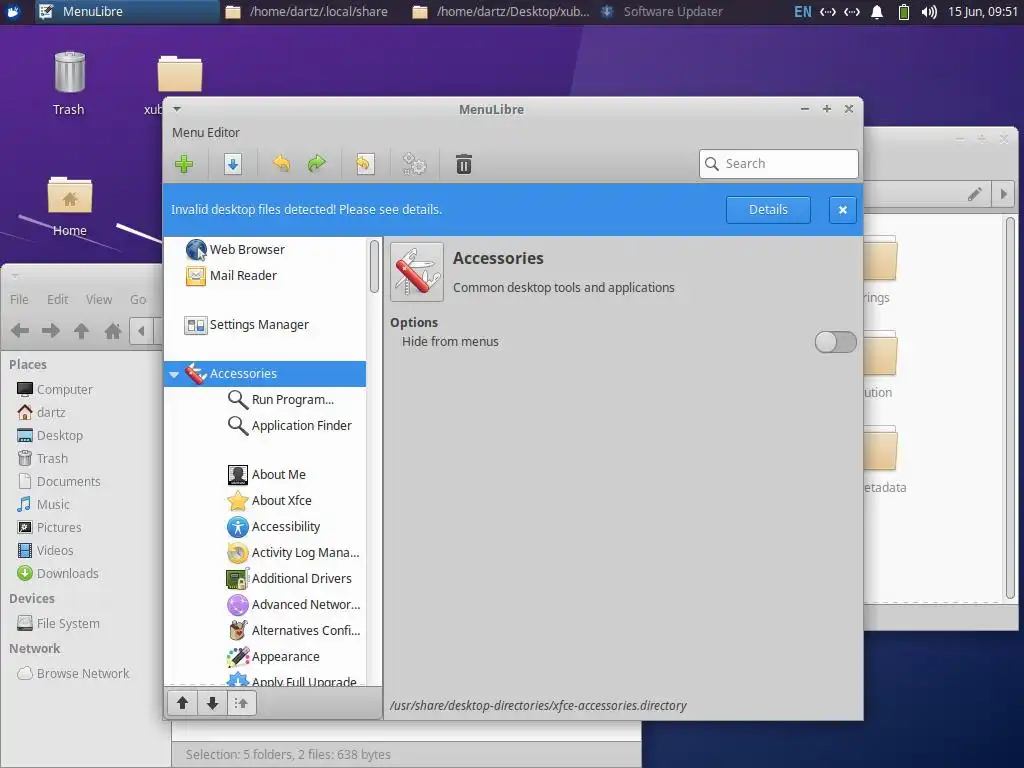Select the Additional Drivers entry
Image resolution: width=1024 pixels, height=768 pixels.
click(264, 579)
